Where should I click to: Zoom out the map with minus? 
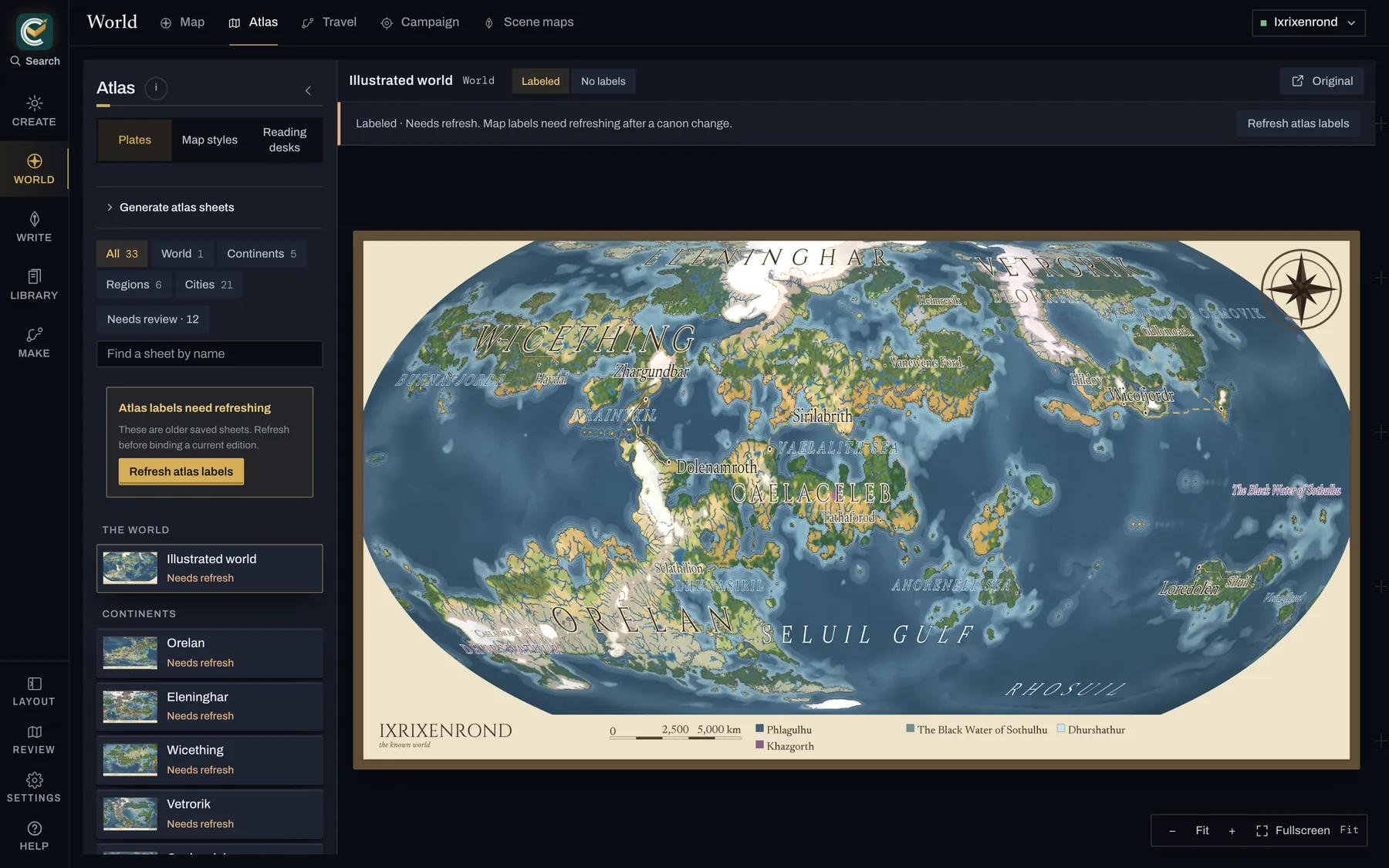coord(1172,831)
